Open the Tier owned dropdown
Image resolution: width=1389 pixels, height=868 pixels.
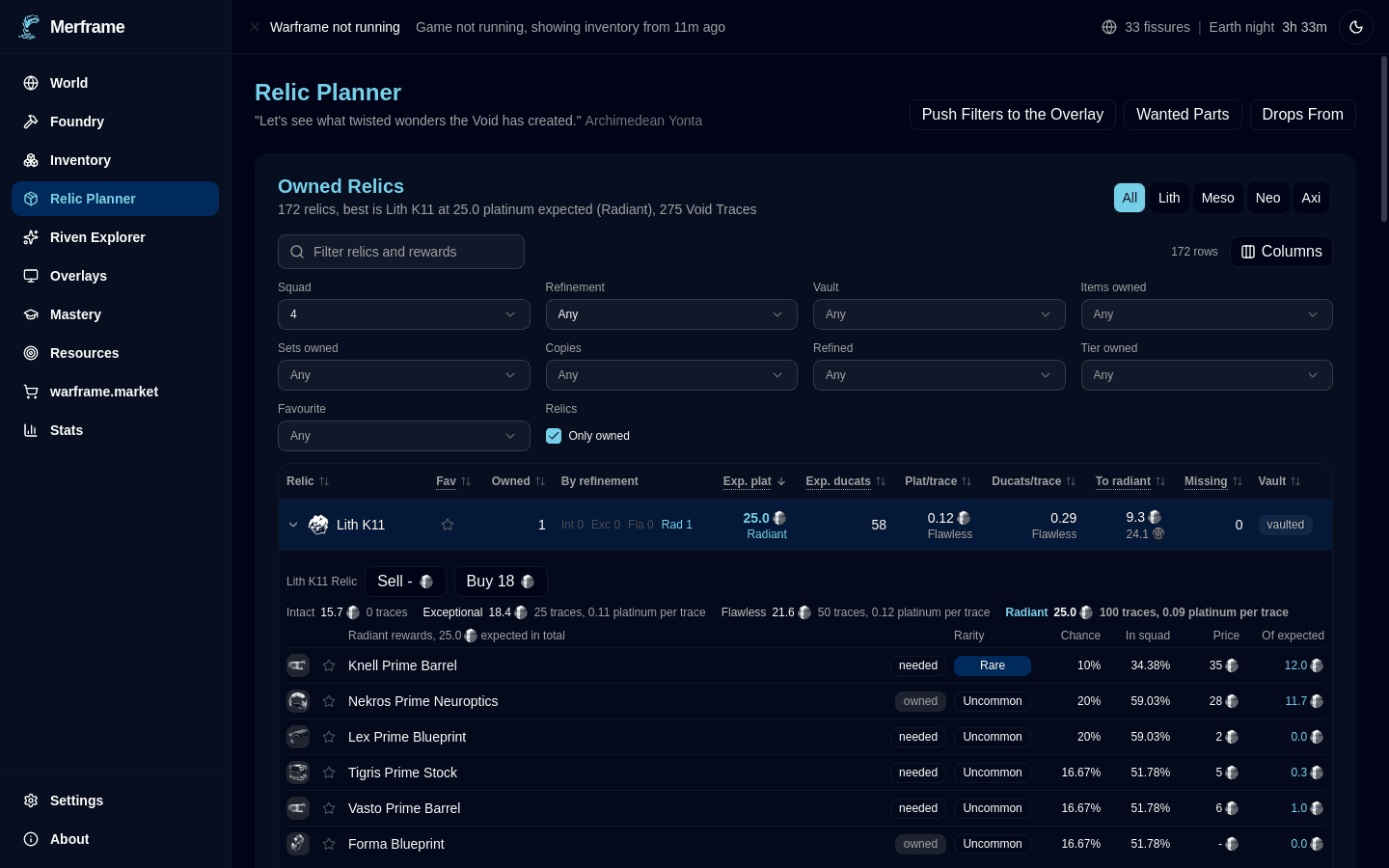coord(1207,375)
